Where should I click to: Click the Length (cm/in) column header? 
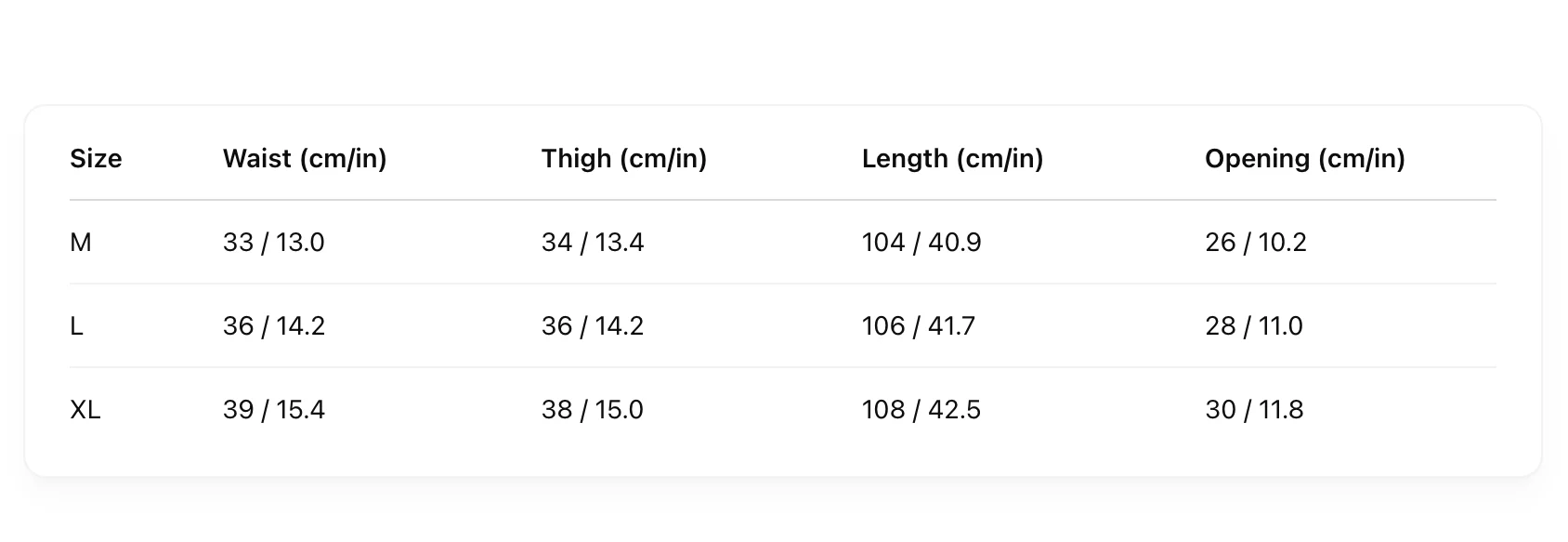coord(952,159)
